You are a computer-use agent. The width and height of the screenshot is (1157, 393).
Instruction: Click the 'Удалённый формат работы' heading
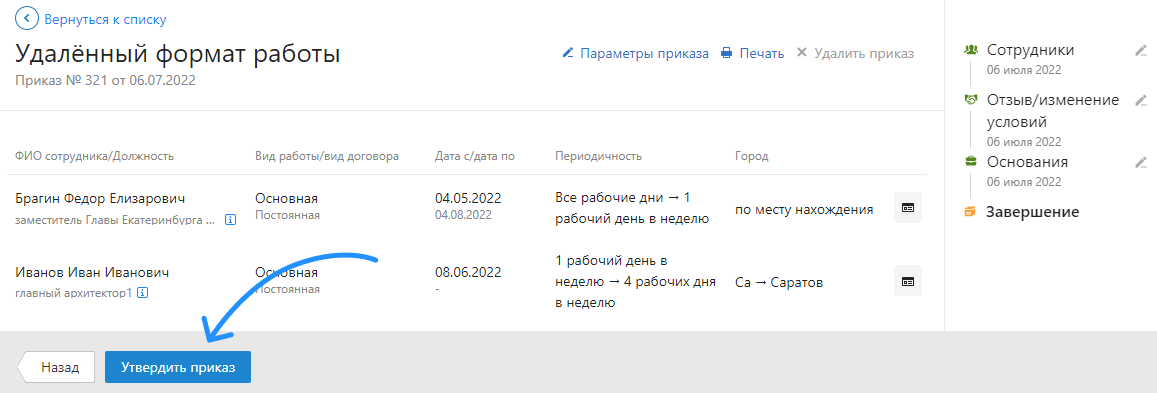click(177, 55)
